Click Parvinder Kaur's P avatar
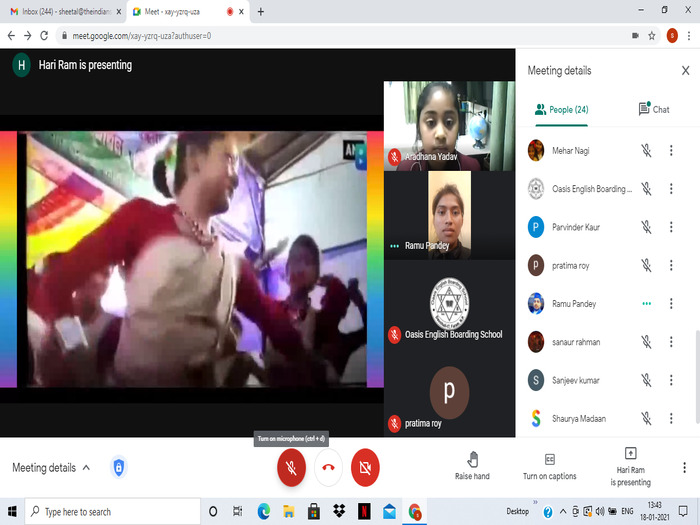Screen dimensions: 700x525 (536, 227)
